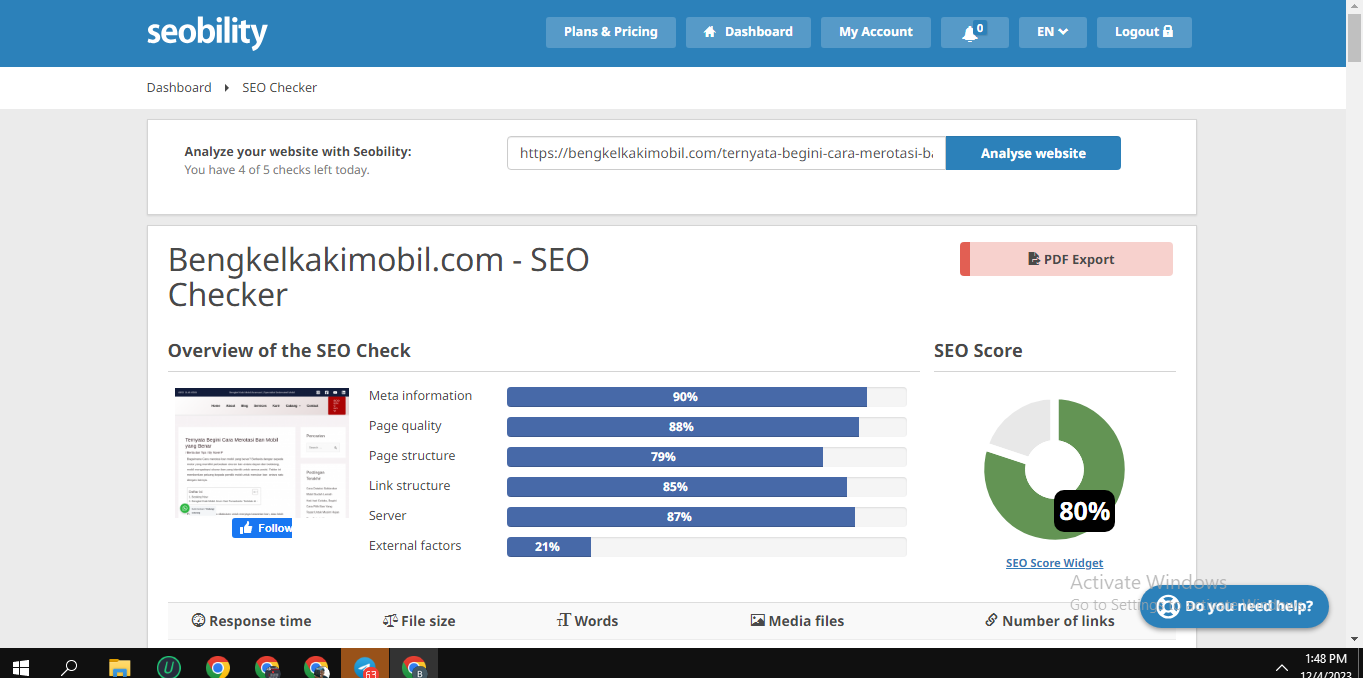Screen dimensions: 1363x678
Task: Click the browser scrollbar up arrow
Action: click(1354, 8)
